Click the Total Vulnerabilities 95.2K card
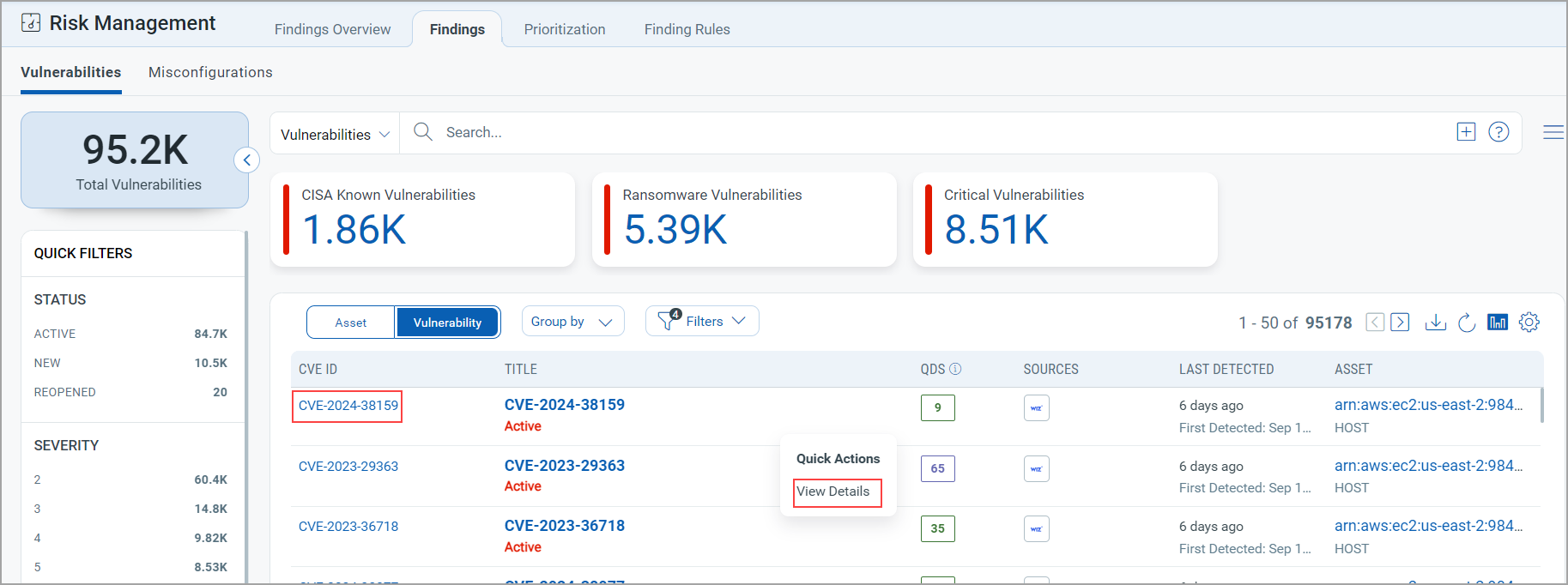The image size is (1568, 585). (x=135, y=160)
